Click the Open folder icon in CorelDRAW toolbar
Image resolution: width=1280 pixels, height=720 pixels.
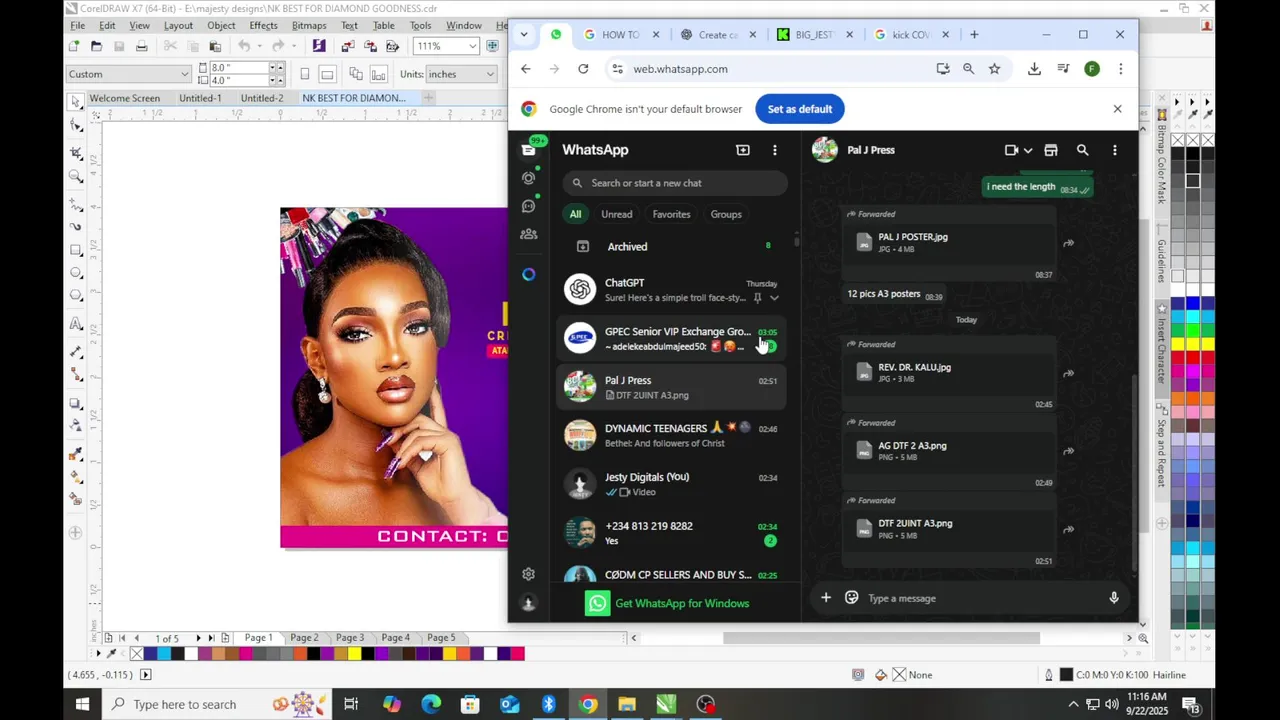click(96, 46)
